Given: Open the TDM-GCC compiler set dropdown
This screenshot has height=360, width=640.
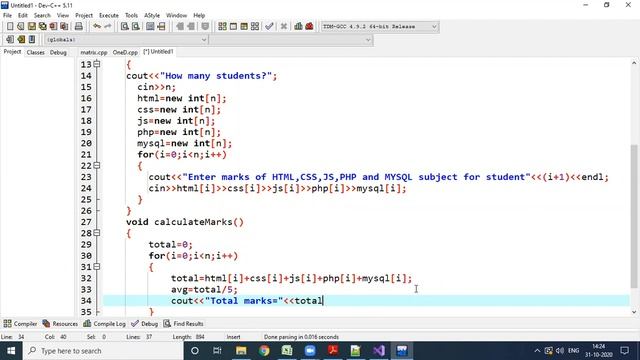Looking at the screenshot, I should pos(380,27).
